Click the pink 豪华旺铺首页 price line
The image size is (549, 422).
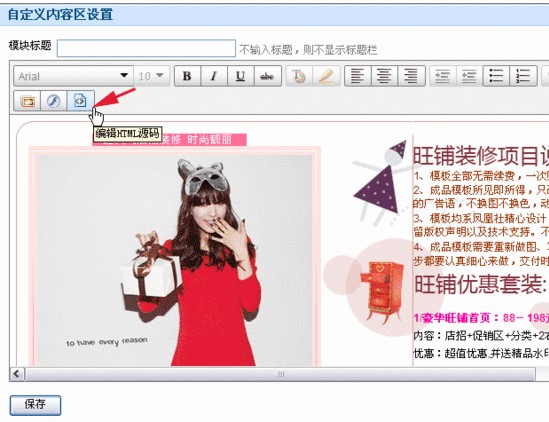coord(481,318)
